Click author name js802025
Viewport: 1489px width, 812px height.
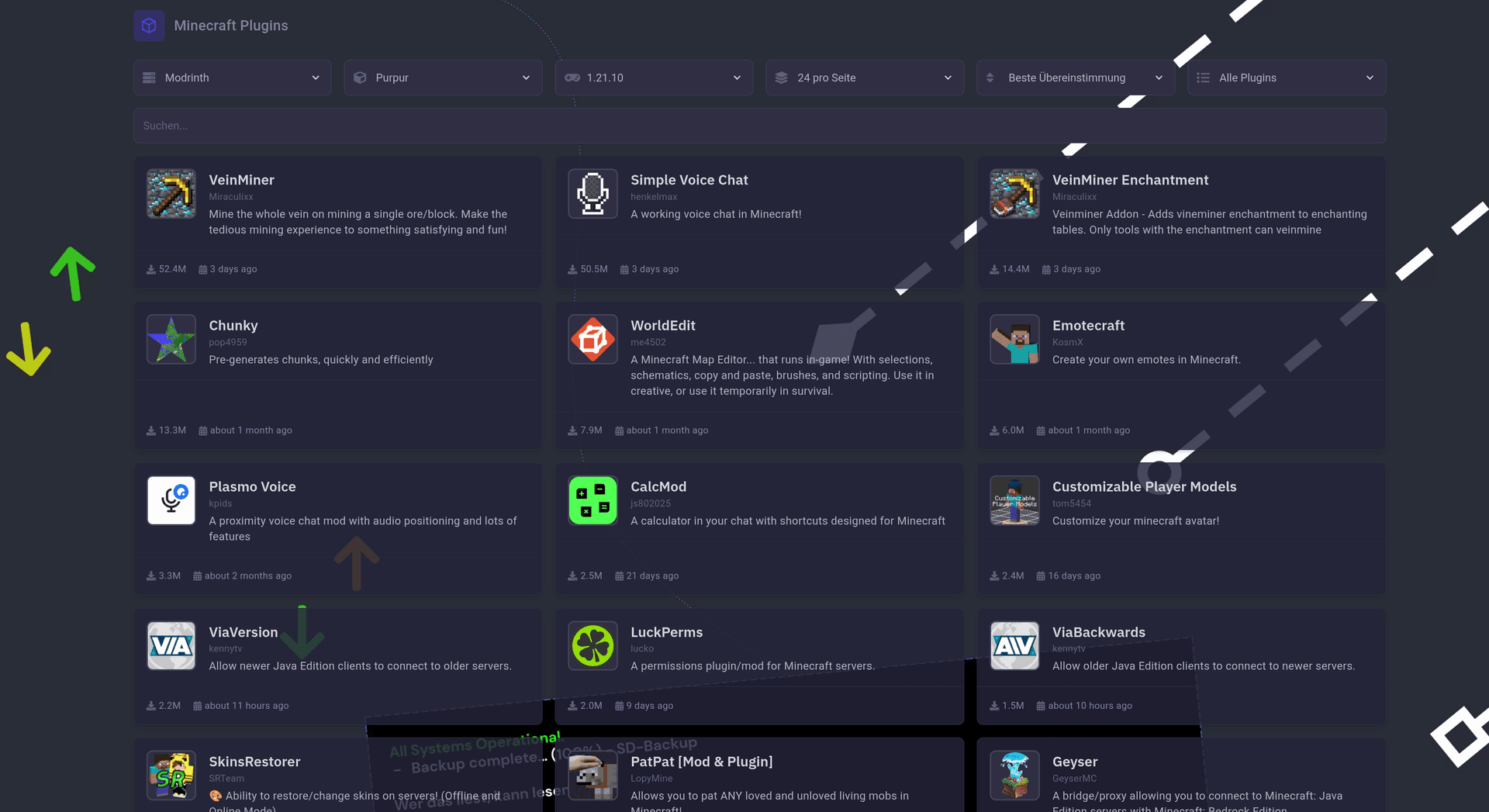(x=650, y=504)
